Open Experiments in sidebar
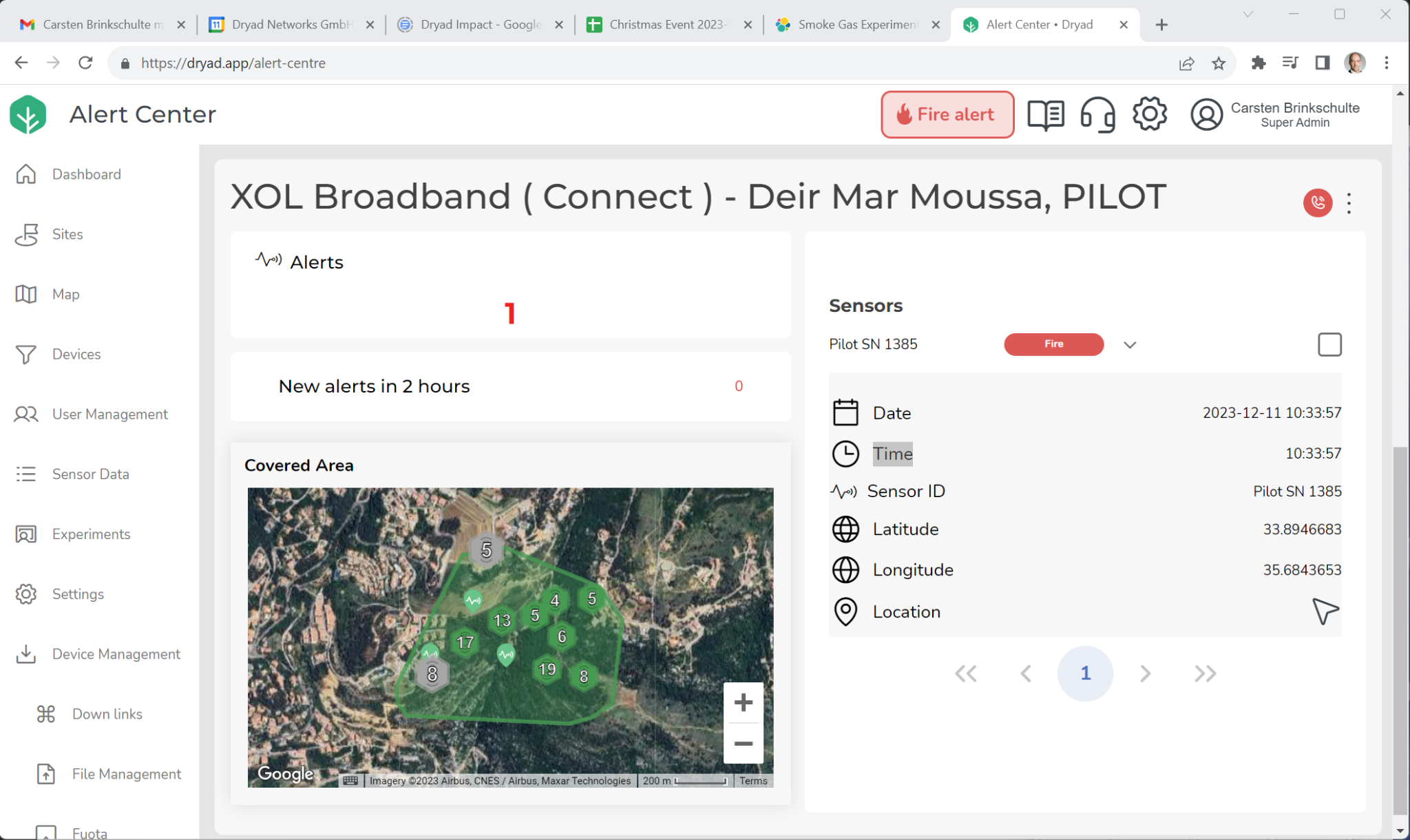Image resolution: width=1410 pixels, height=840 pixels. [92, 534]
